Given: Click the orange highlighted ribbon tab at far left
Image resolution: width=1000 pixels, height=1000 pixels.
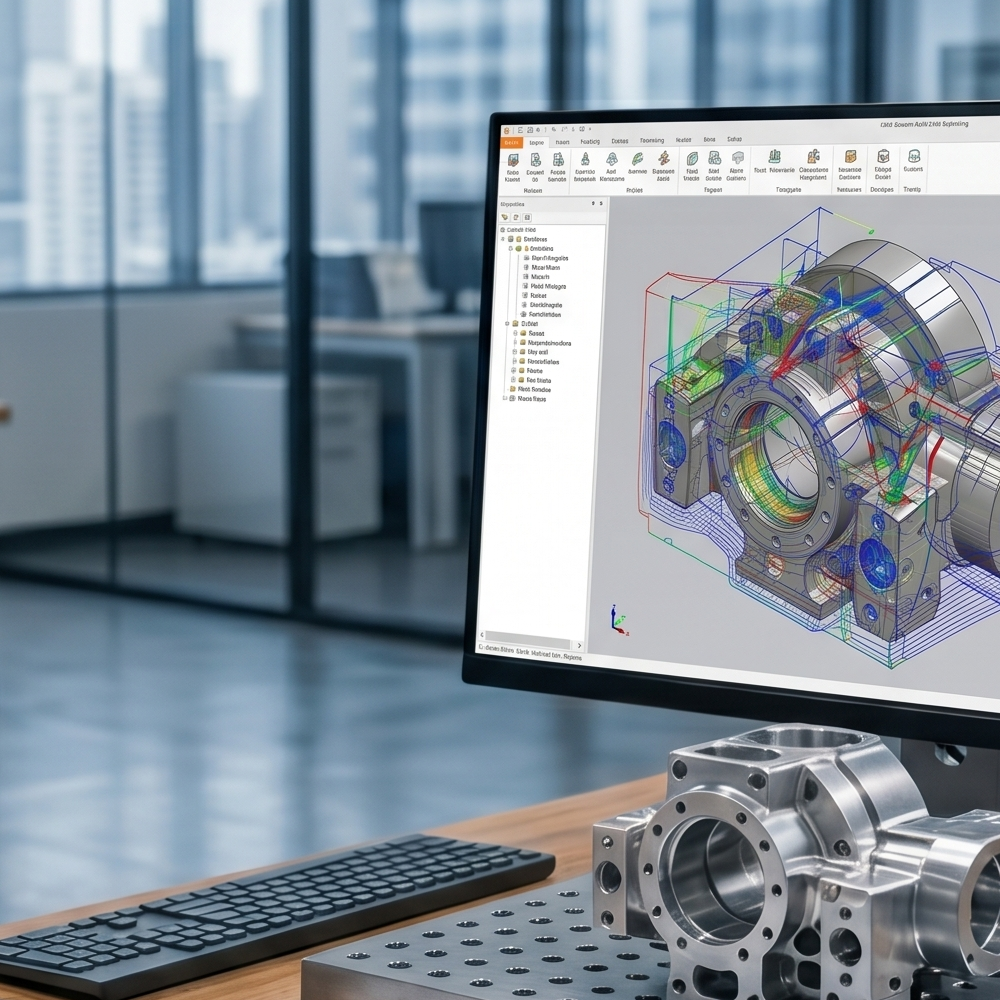Looking at the screenshot, I should pos(511,143).
